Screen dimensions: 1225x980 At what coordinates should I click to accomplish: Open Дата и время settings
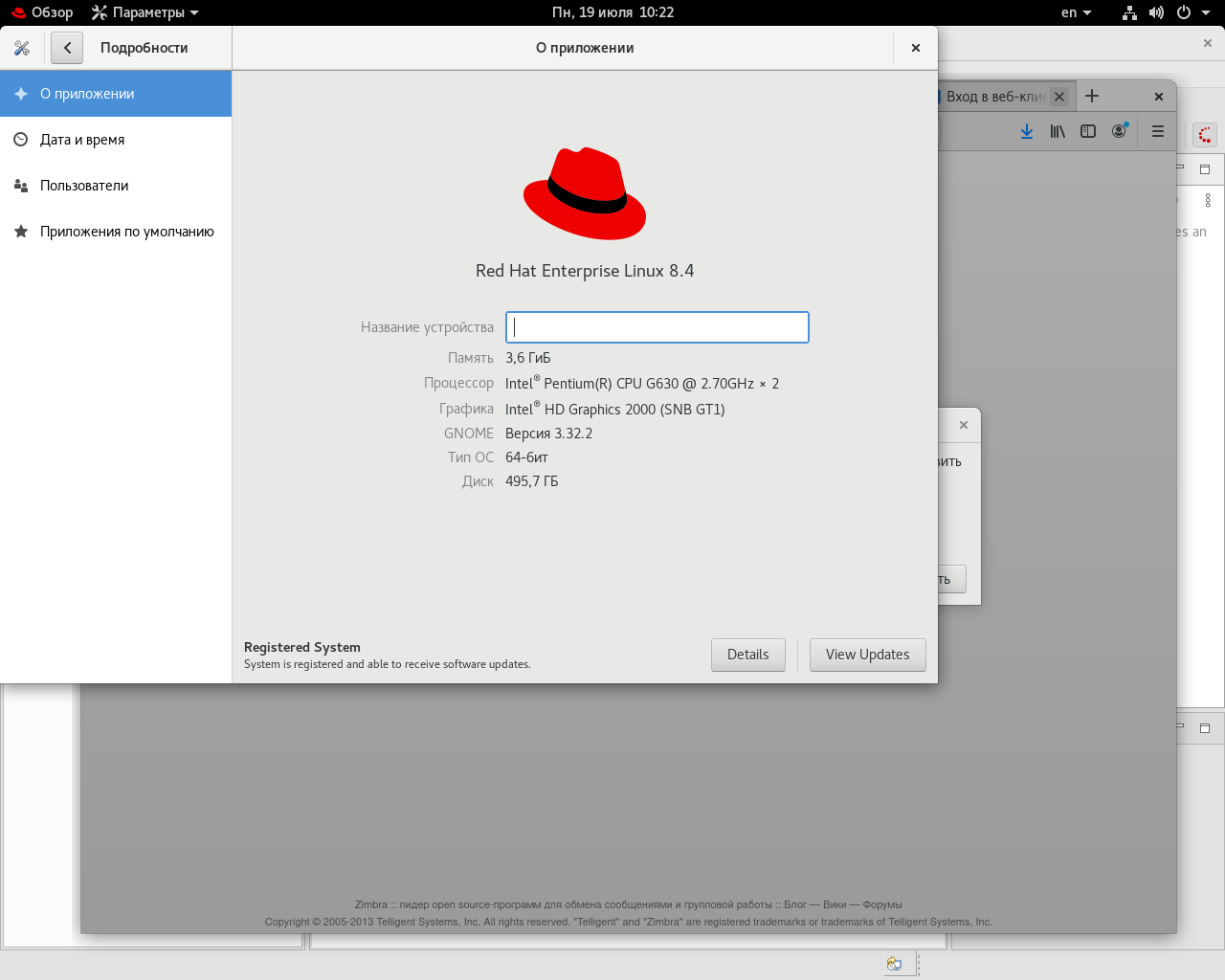(116, 140)
